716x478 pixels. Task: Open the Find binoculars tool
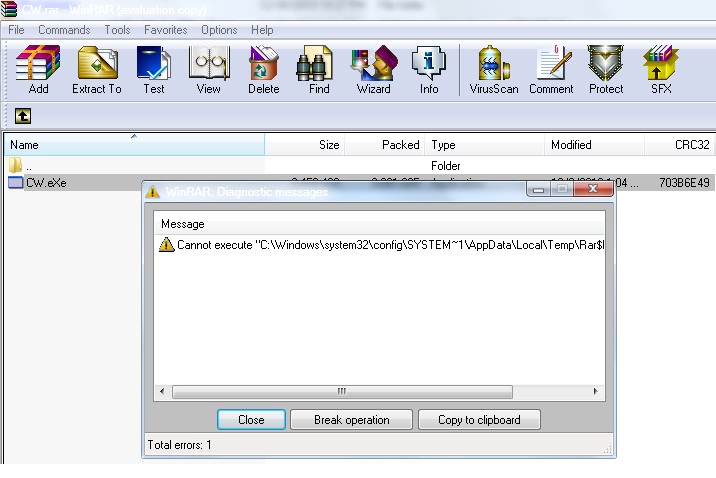pyautogui.click(x=319, y=70)
